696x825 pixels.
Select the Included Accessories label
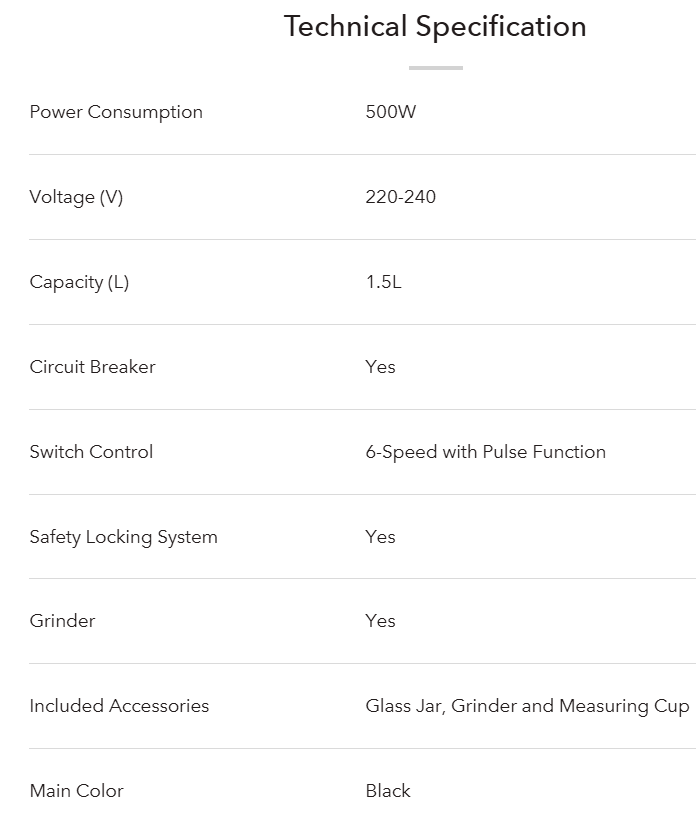[x=120, y=706]
